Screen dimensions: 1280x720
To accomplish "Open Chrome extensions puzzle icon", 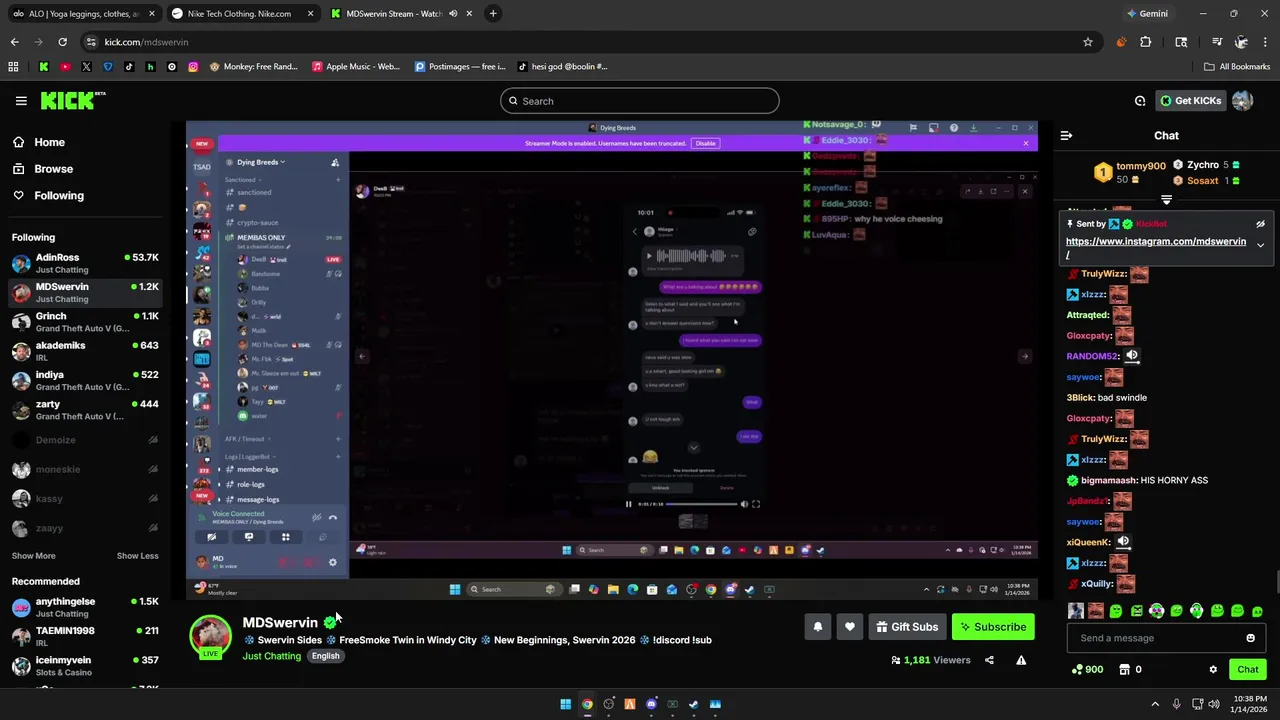I will coord(1145,42).
